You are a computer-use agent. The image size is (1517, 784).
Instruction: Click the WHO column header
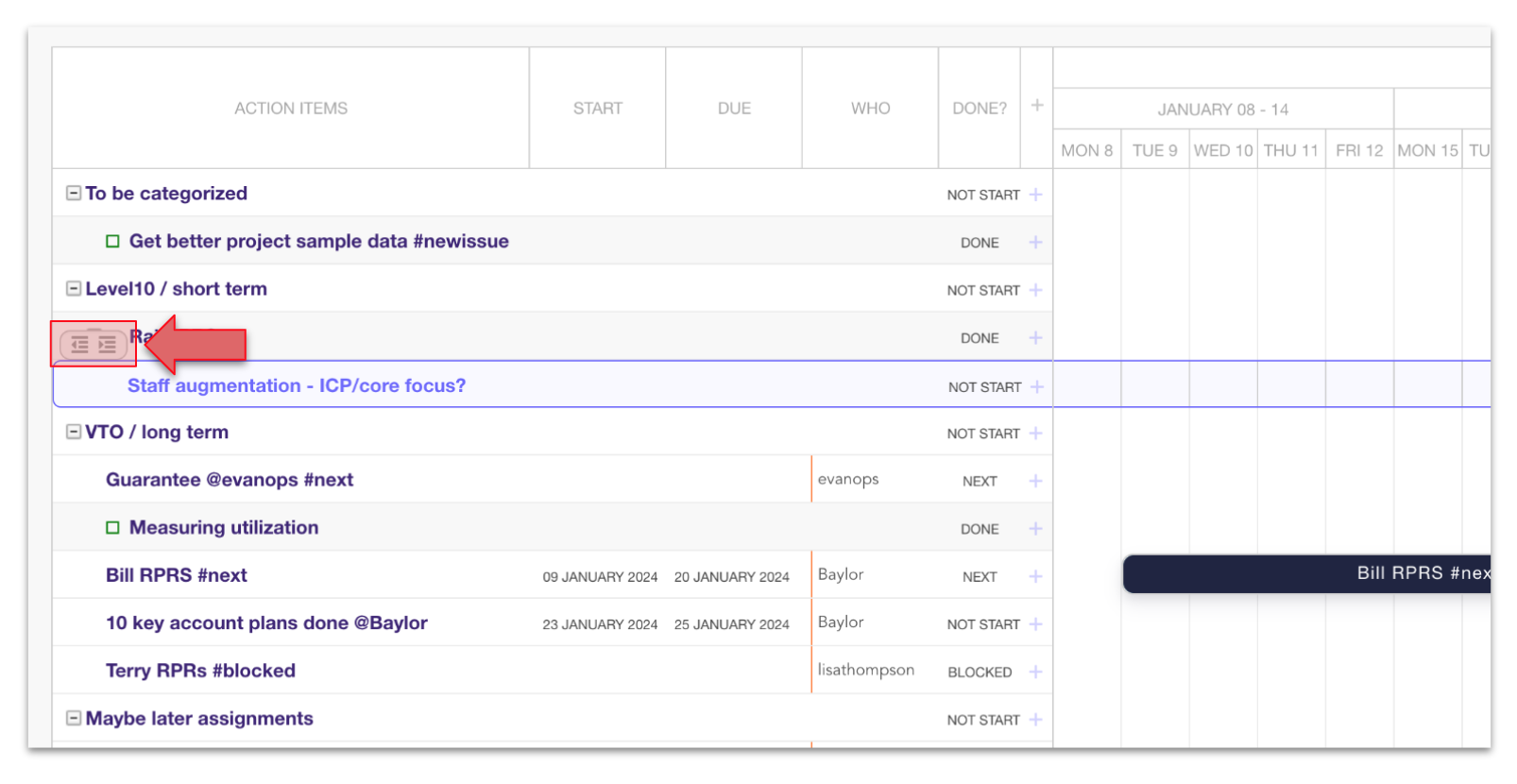(x=869, y=109)
